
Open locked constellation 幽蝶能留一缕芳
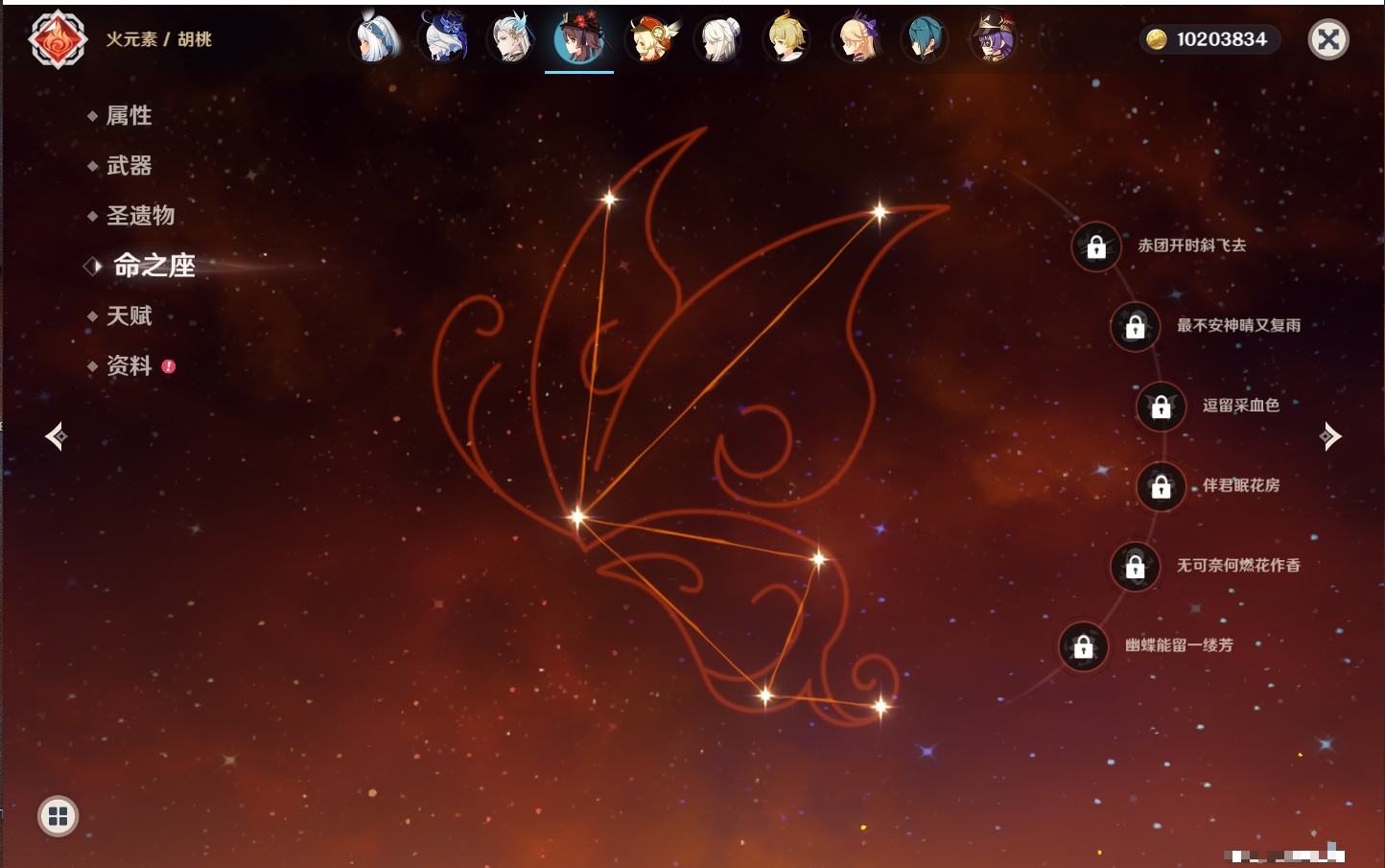1083,646
